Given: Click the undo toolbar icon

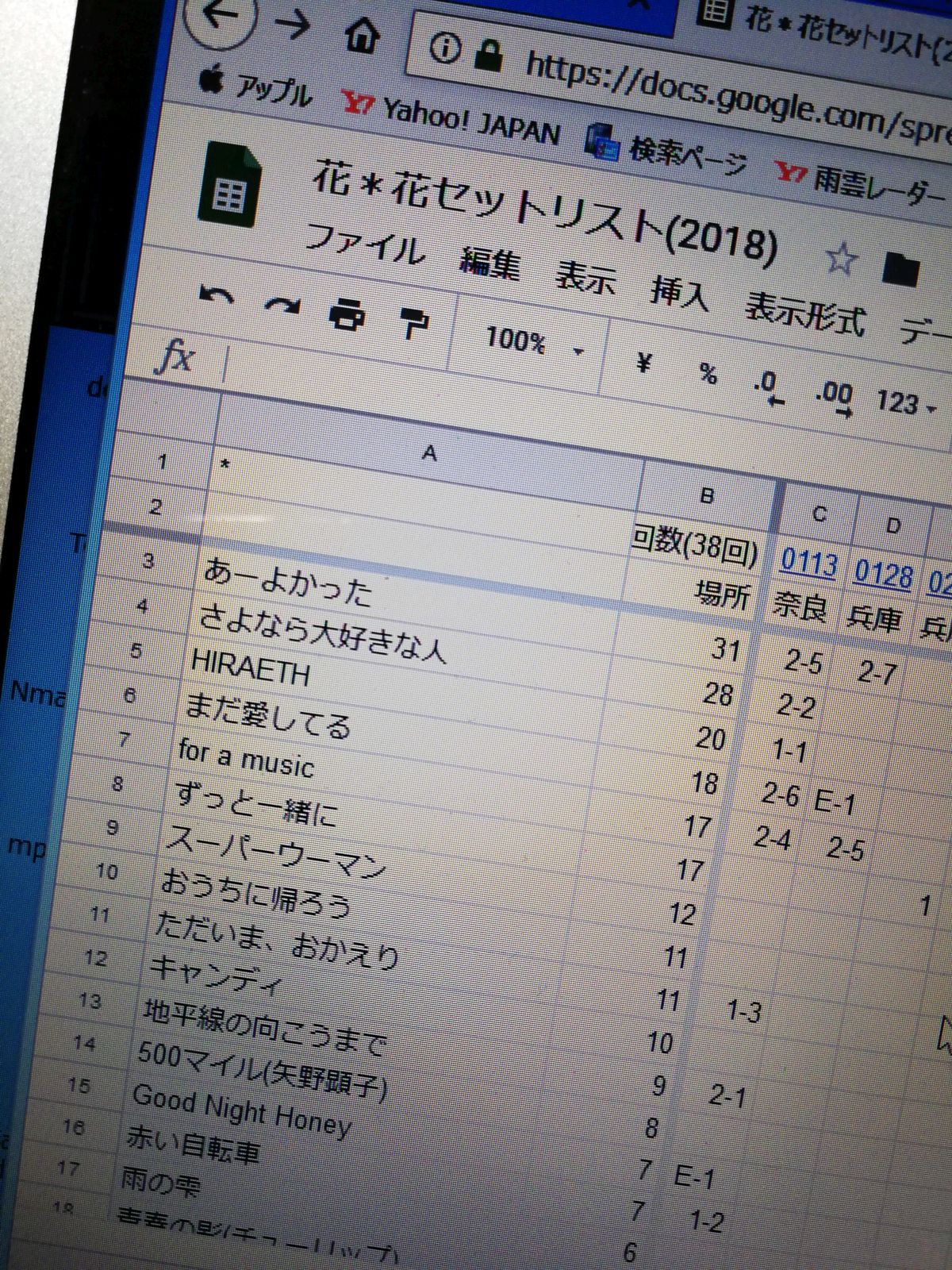Looking at the screenshot, I should 216,297.
